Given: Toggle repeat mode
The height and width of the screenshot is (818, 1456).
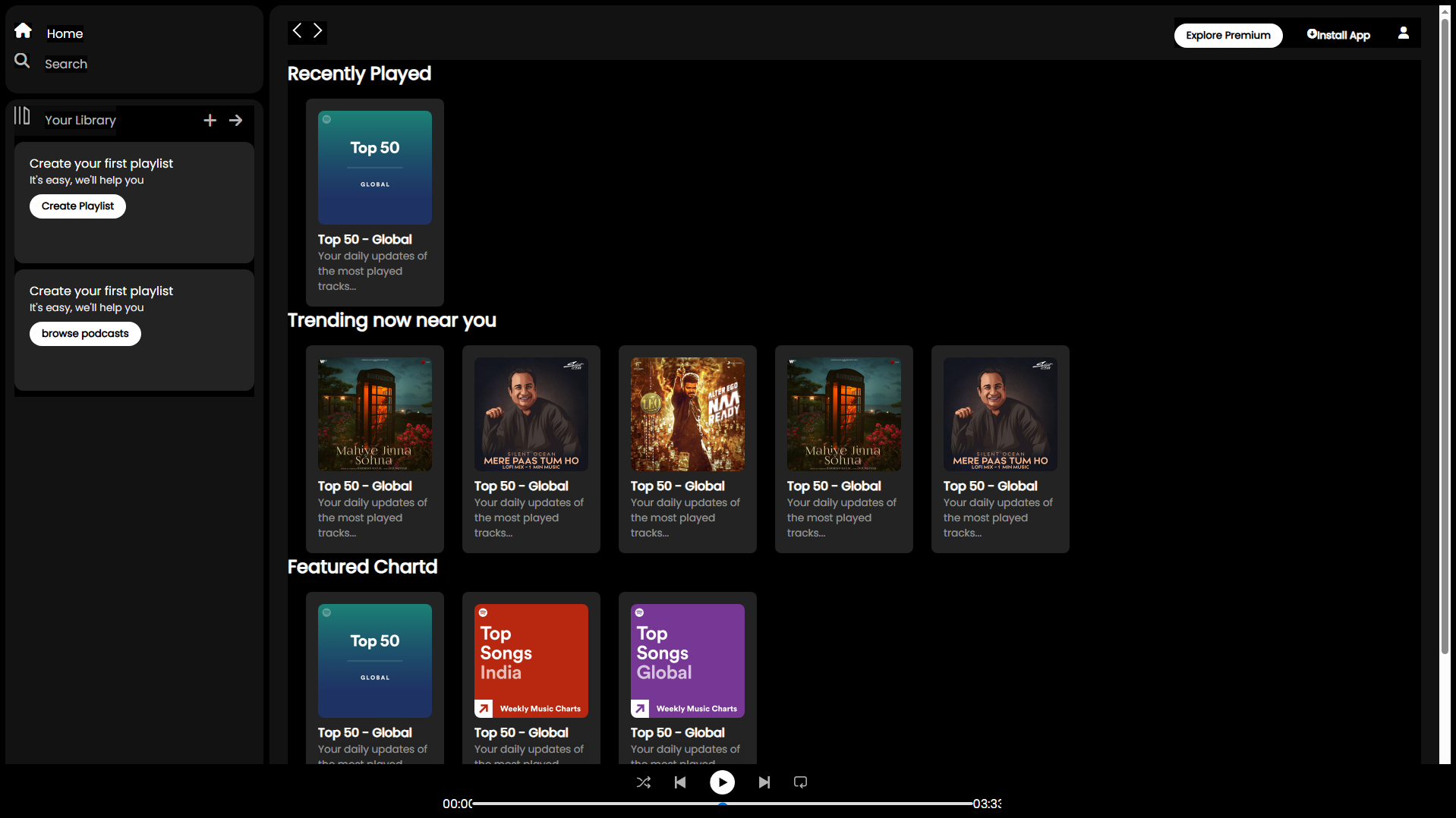Looking at the screenshot, I should (x=800, y=782).
